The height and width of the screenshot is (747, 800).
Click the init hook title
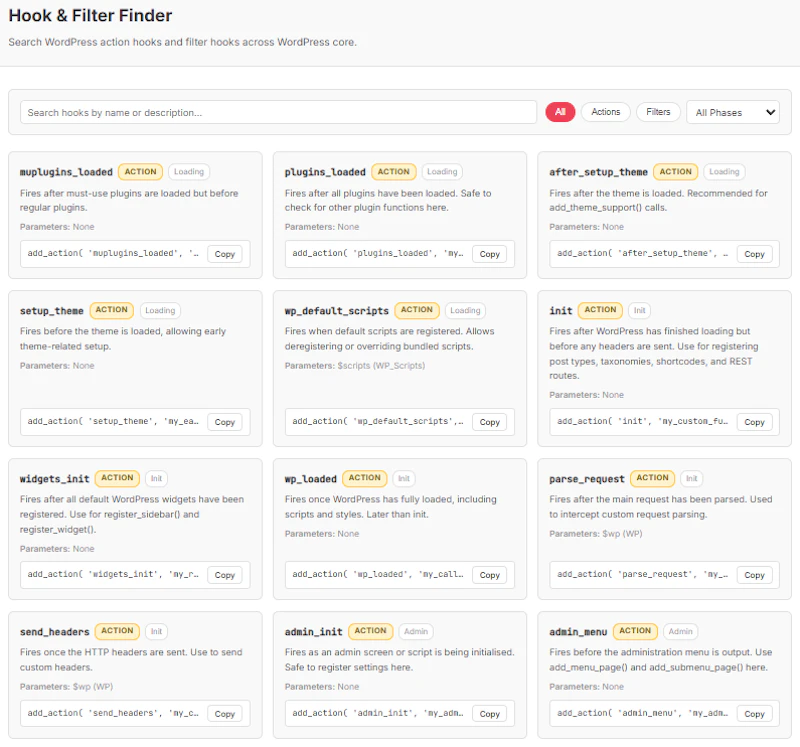point(561,311)
